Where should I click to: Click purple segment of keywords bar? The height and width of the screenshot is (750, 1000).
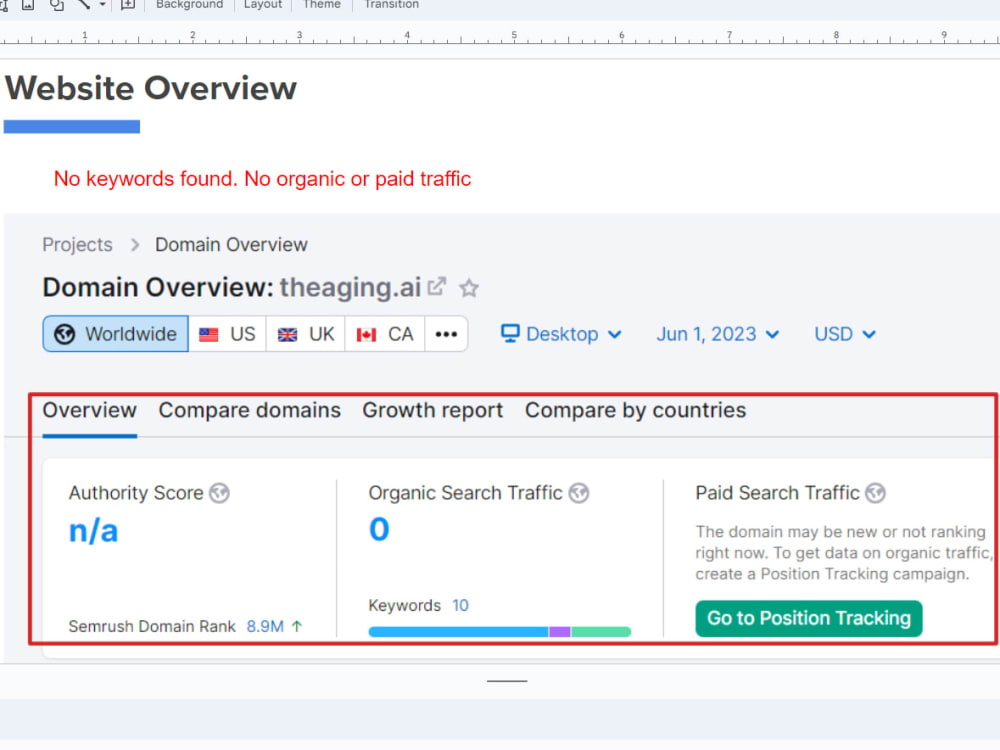559,631
